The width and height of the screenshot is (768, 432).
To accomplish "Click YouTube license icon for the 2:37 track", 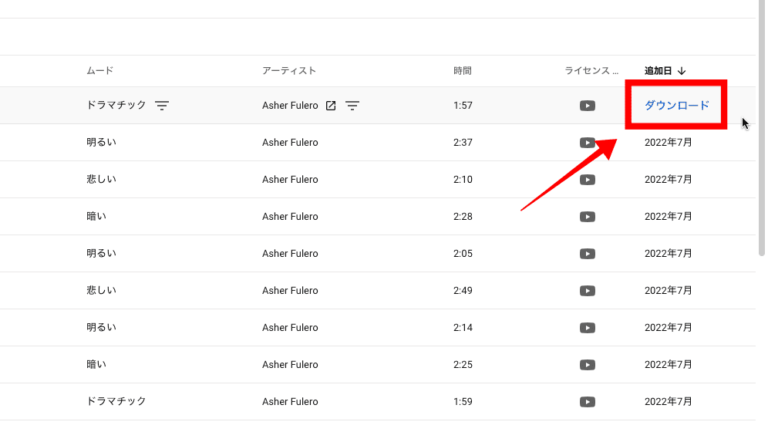I will [x=587, y=142].
